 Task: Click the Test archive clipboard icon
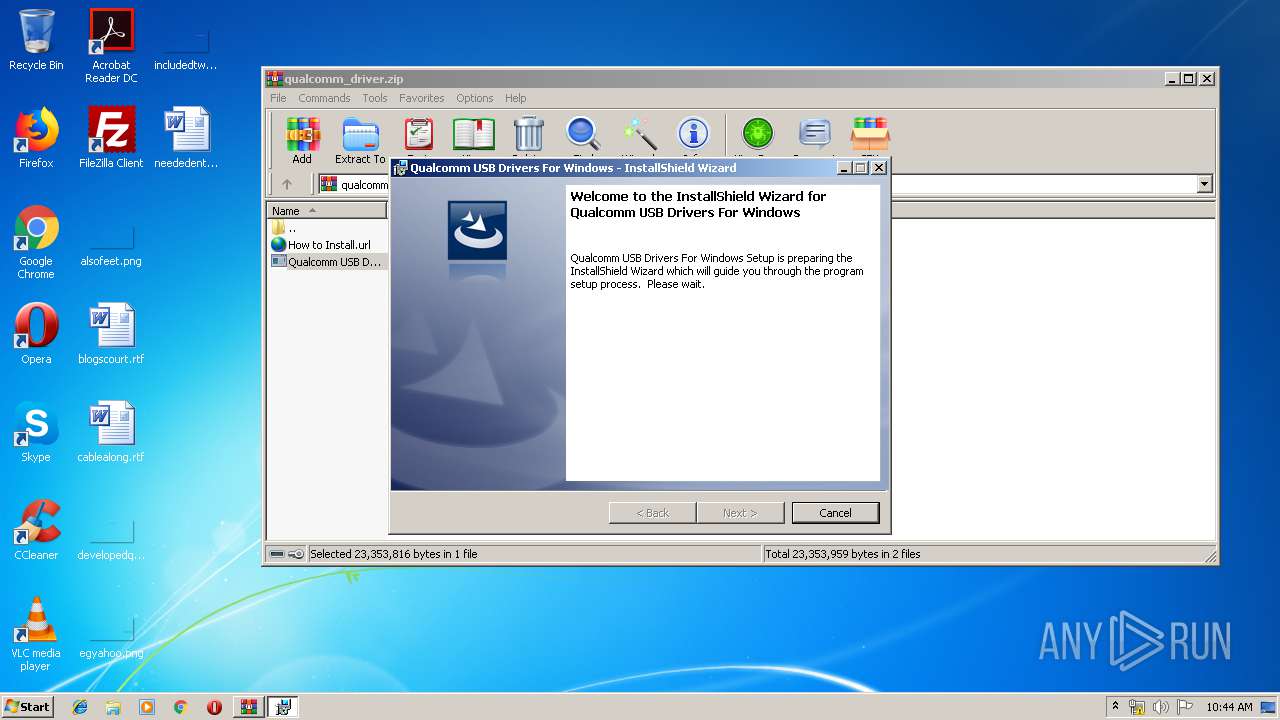418,134
